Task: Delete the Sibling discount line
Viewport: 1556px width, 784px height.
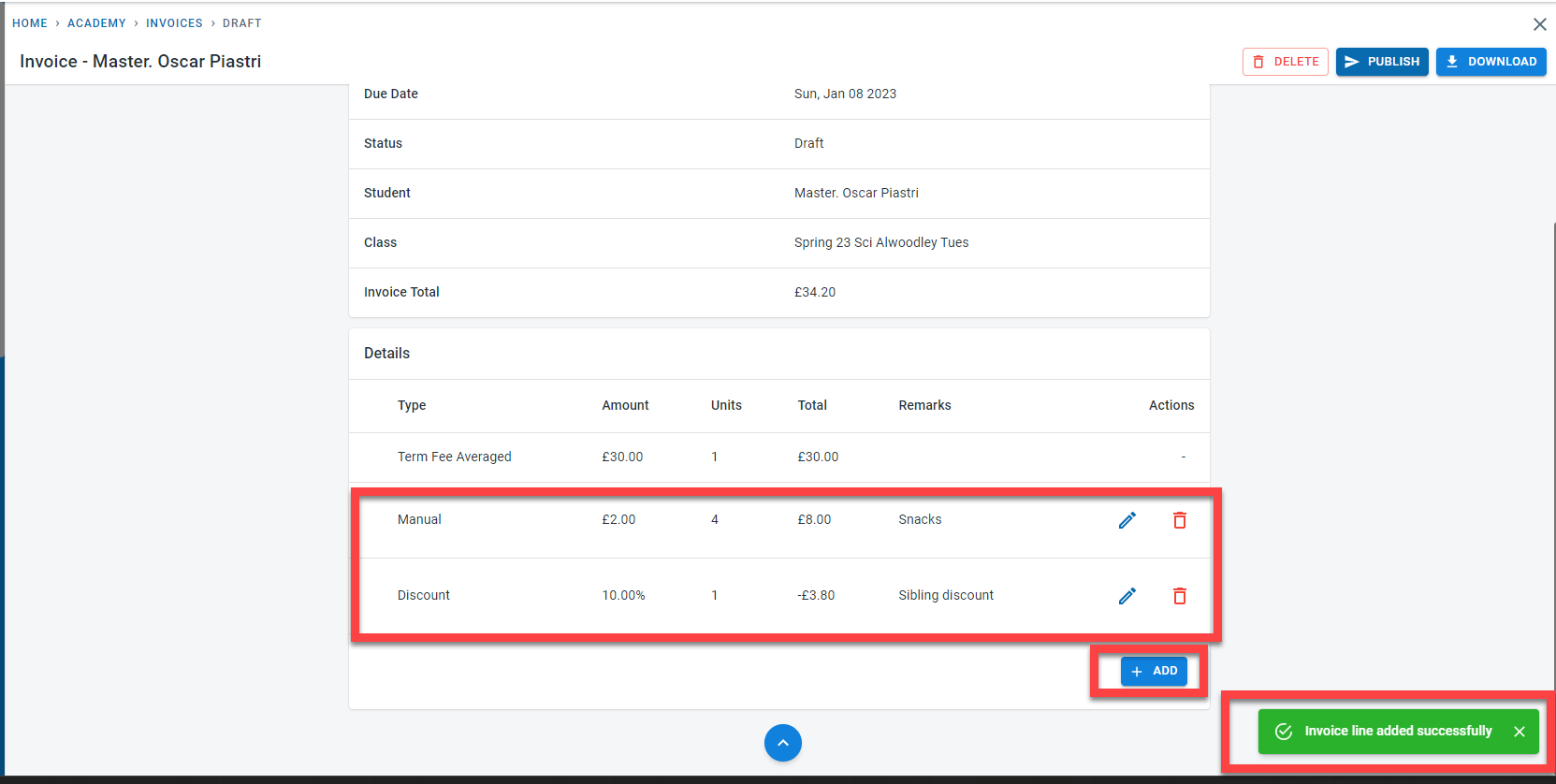Action: 1179,596
